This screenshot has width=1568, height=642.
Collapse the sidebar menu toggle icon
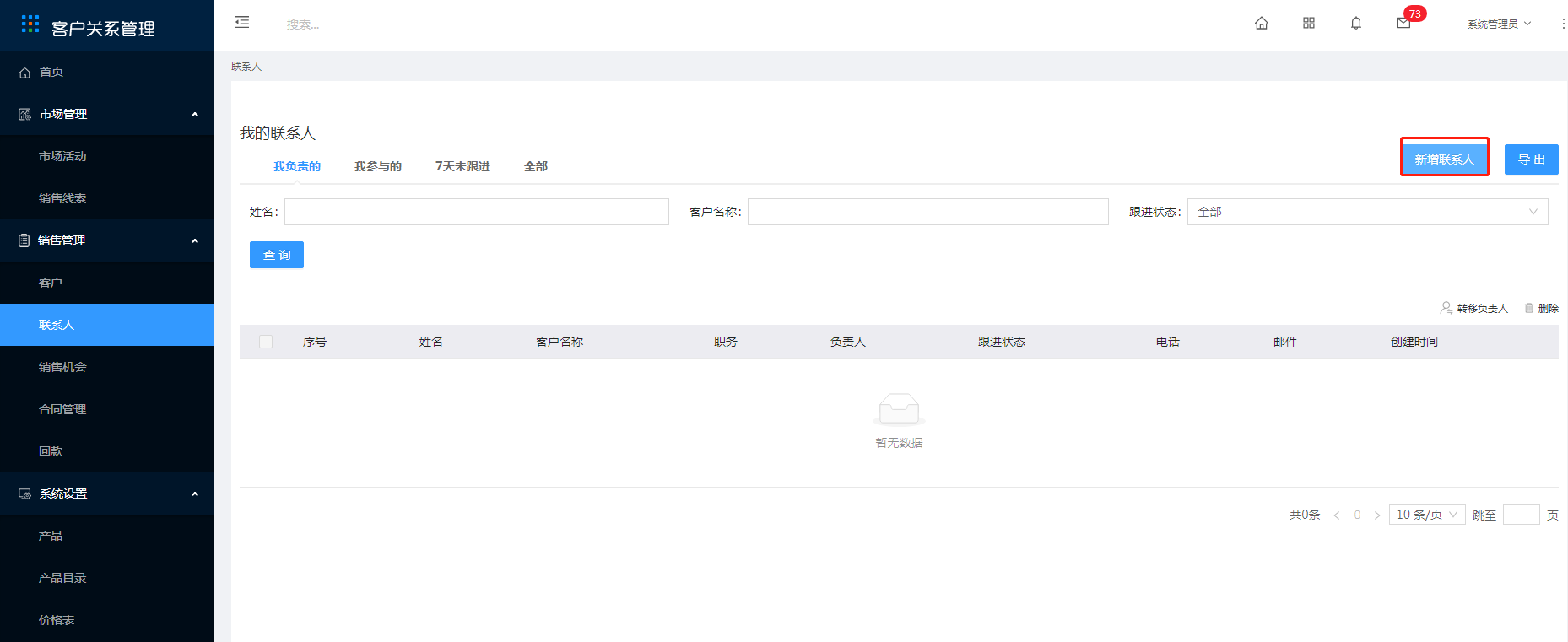[x=242, y=22]
